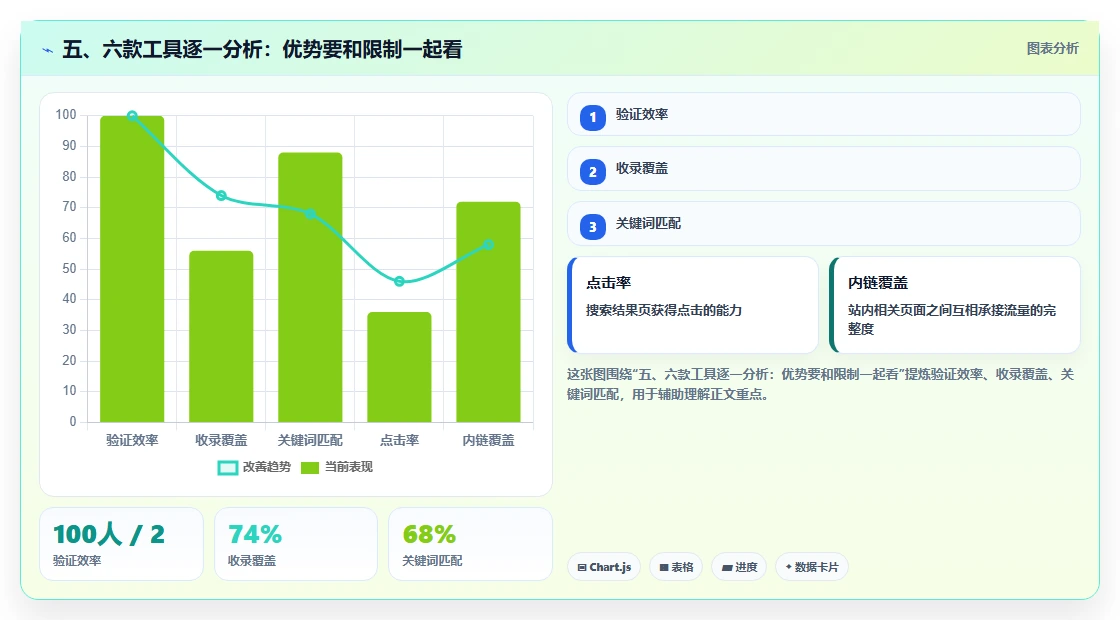Click the 进度 tag
This screenshot has height=620, width=1120.
pyautogui.click(x=739, y=567)
